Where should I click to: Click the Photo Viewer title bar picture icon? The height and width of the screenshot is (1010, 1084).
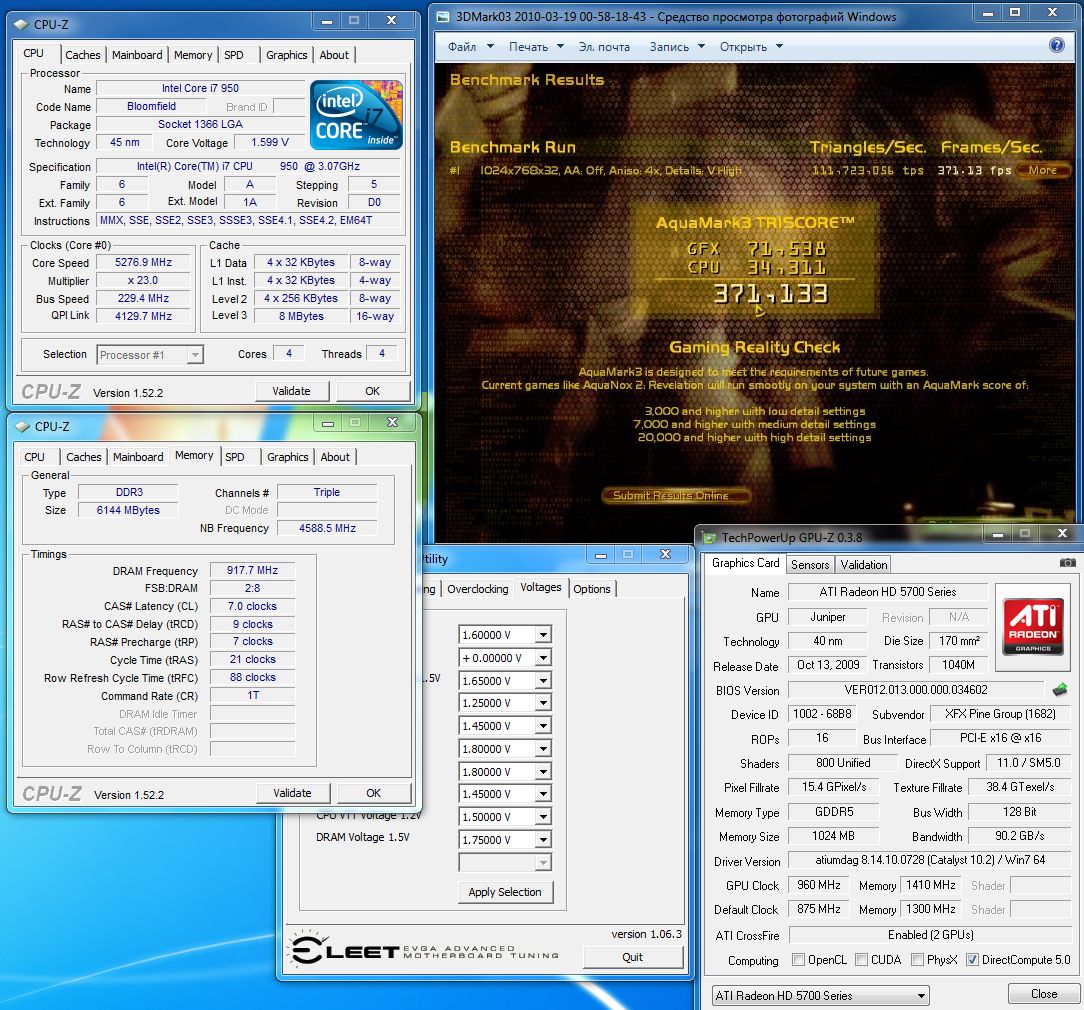(443, 17)
